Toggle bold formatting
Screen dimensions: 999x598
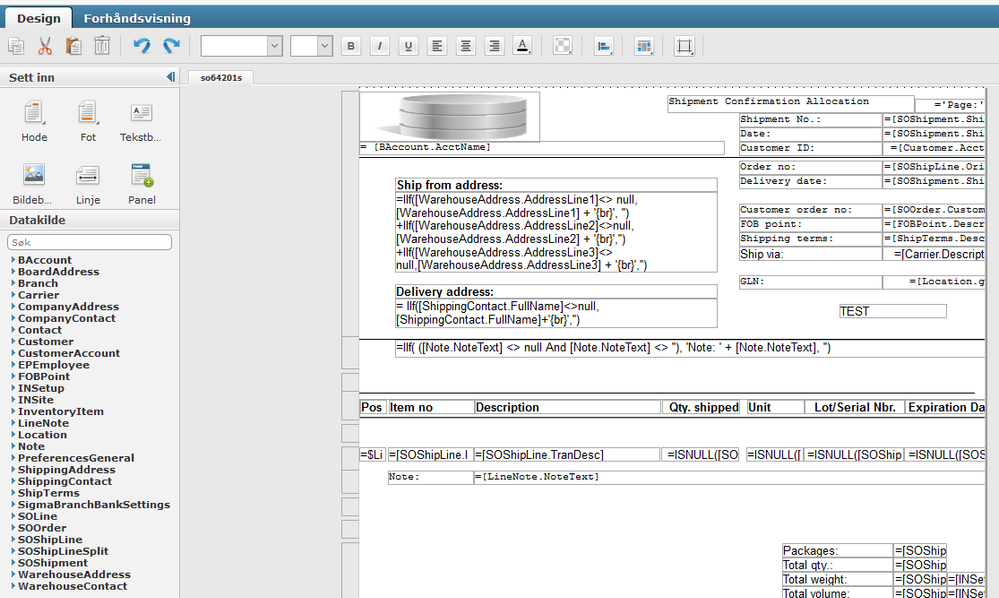coord(351,46)
